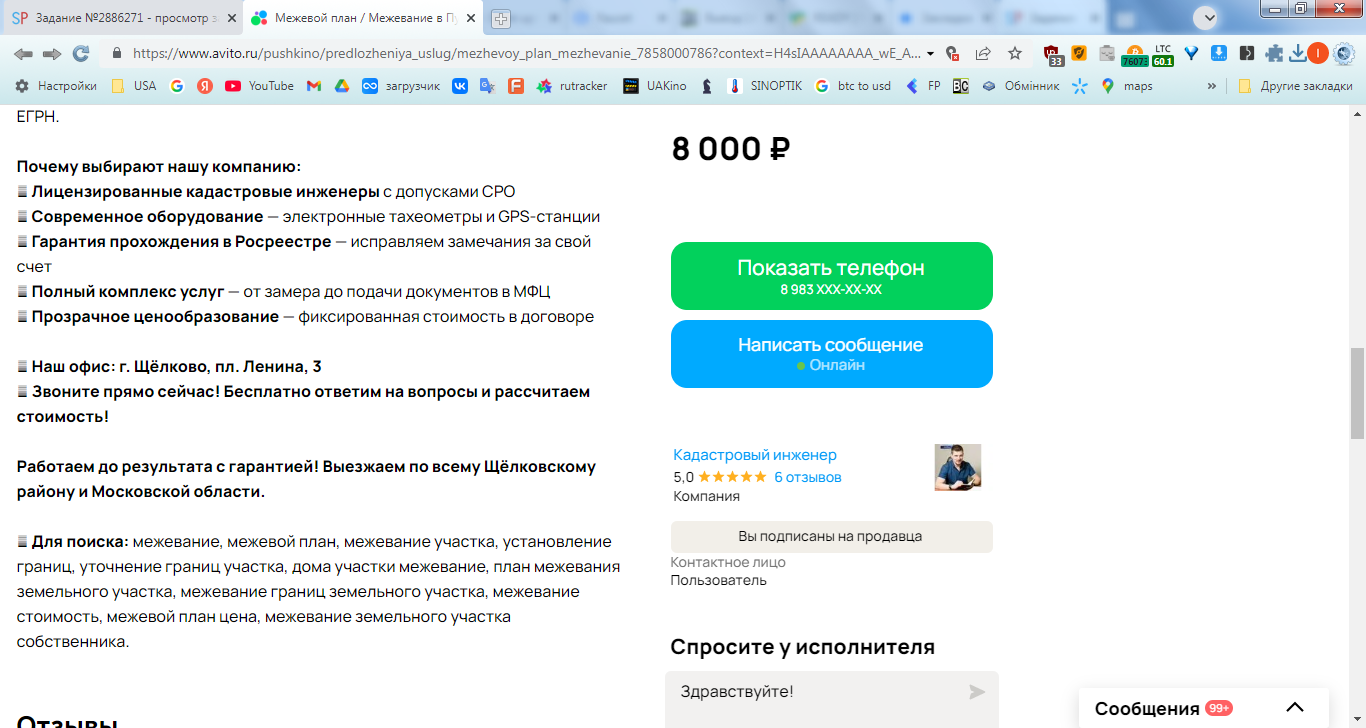The height and width of the screenshot is (728, 1366).
Task: Open blue diamond extension icon
Action: tap(1191, 53)
